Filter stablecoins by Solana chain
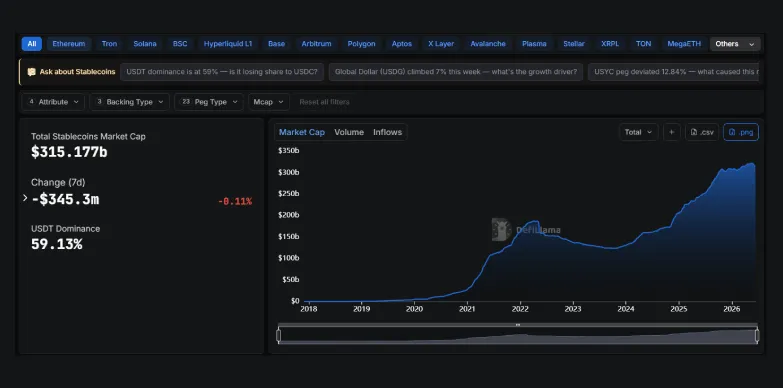This screenshot has width=783, height=388. 145,44
